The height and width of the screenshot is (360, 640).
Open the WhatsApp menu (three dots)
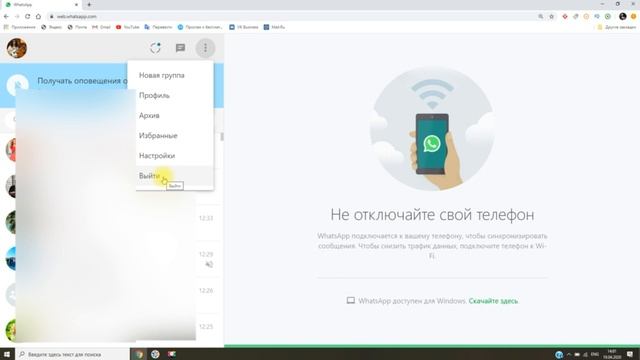tap(205, 48)
